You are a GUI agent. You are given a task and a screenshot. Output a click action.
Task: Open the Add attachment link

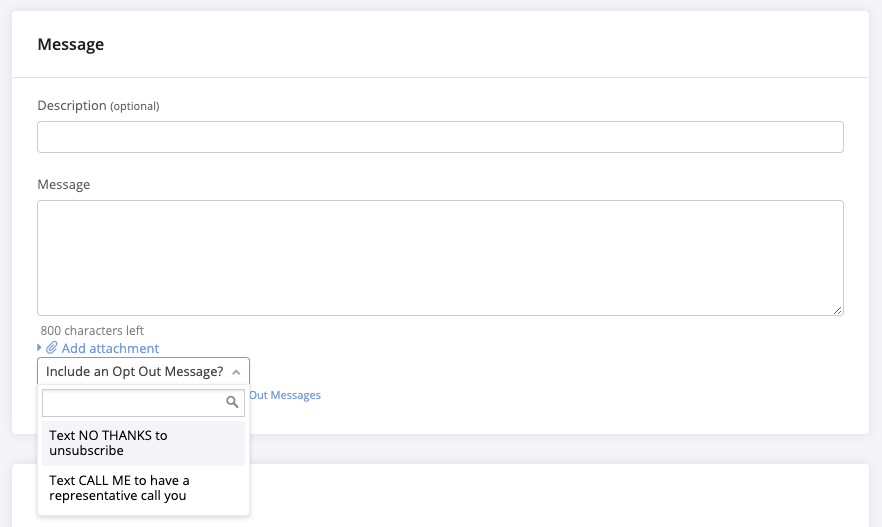110,348
